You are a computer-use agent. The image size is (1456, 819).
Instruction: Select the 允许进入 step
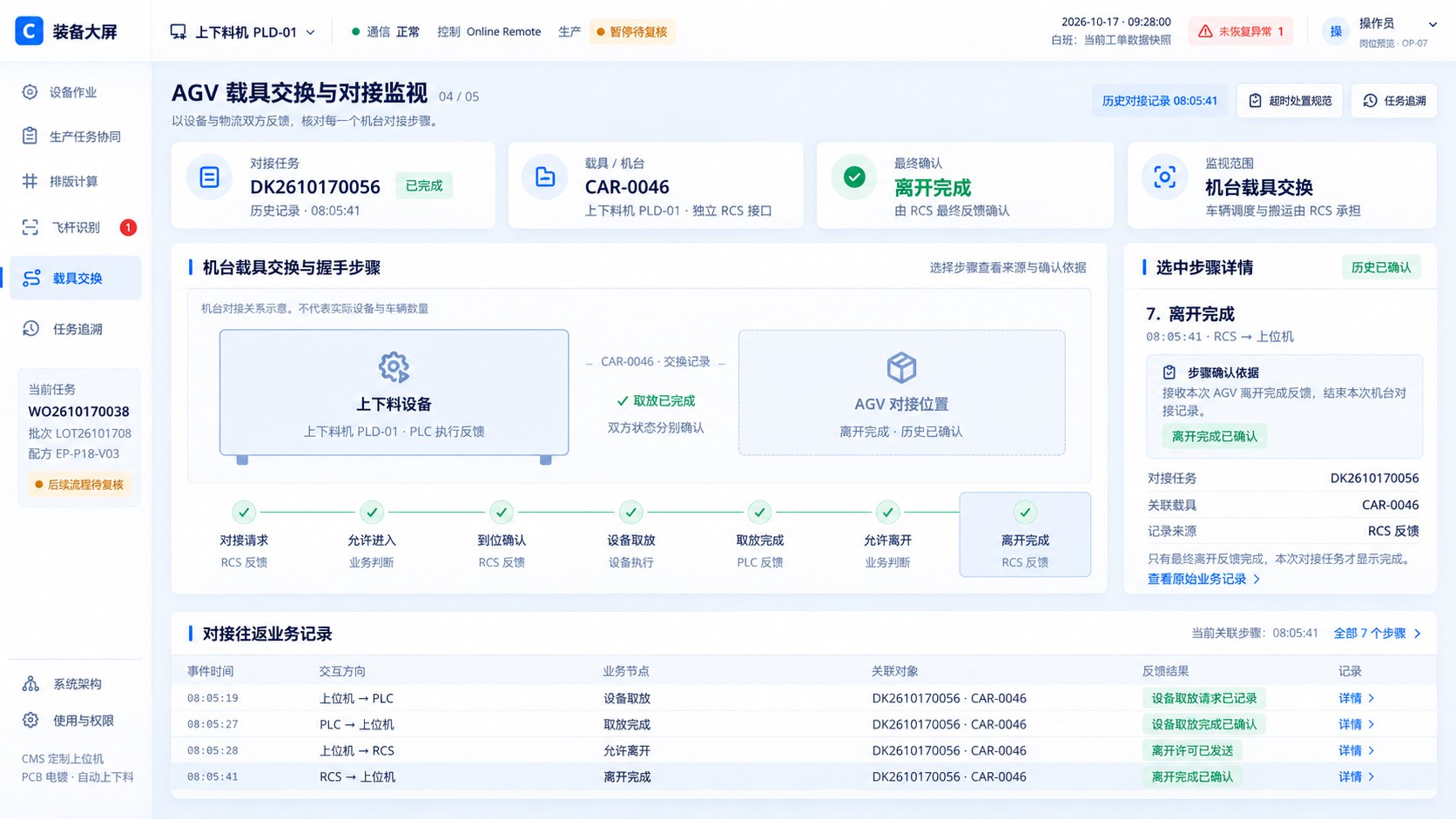(372, 535)
